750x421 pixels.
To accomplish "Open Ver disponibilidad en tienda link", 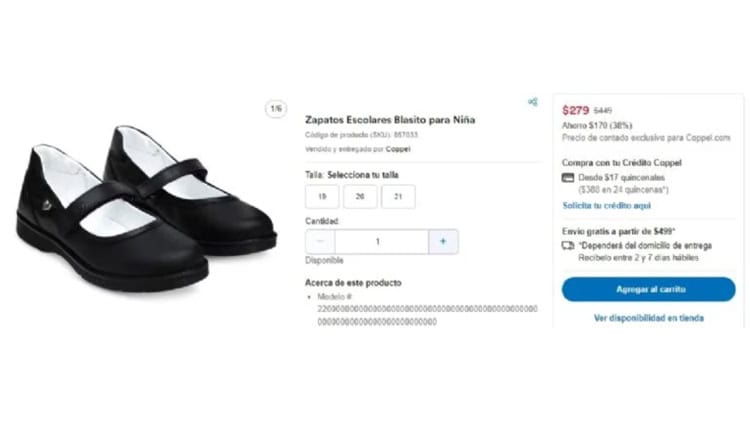I will (648, 318).
